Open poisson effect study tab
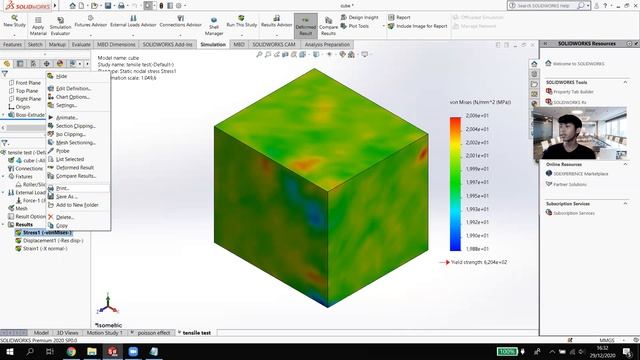The image size is (640, 360). [x=153, y=333]
